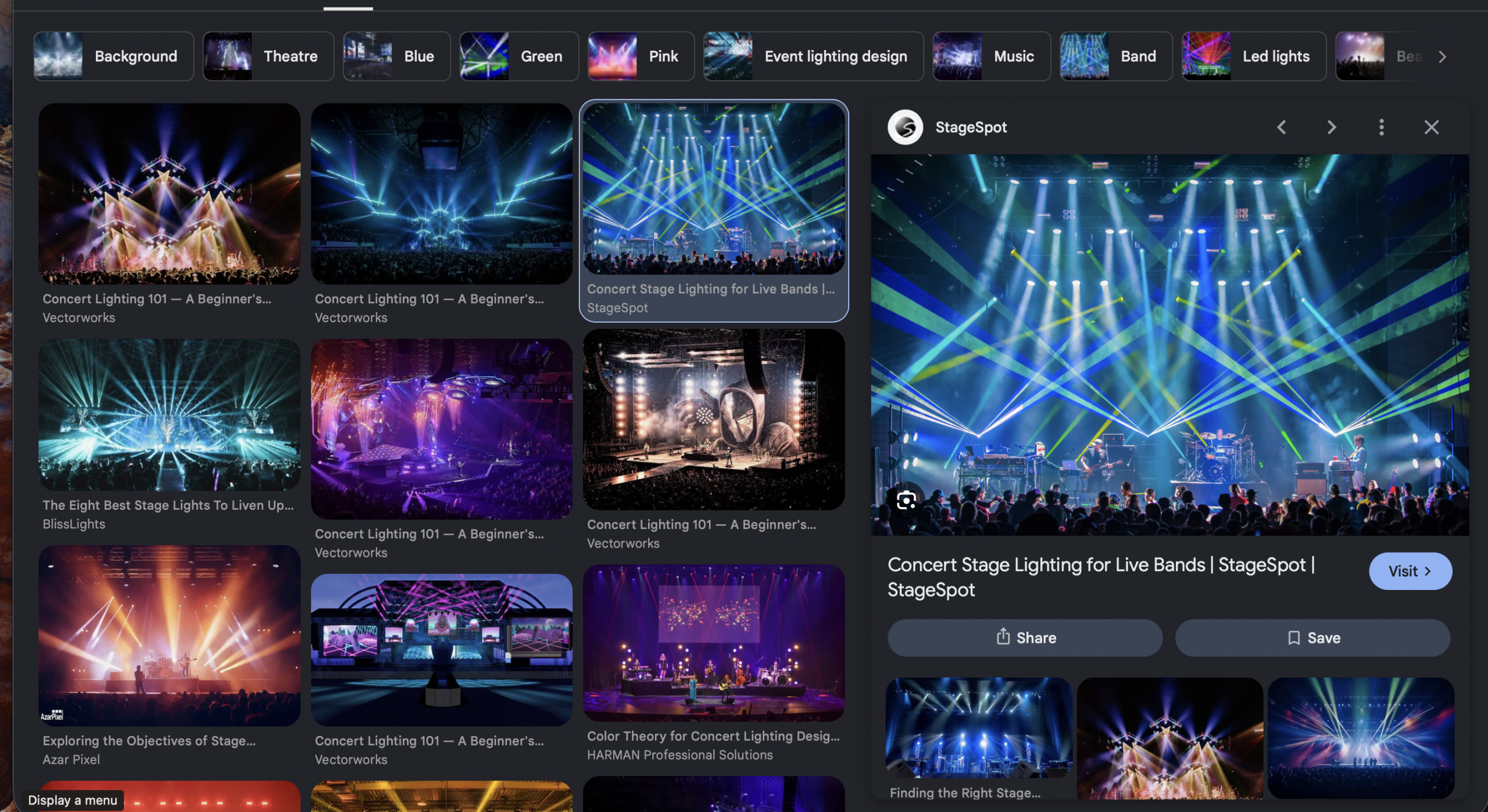Apply the Band filter chip
Viewport: 1488px width, 812px height.
(x=1116, y=56)
